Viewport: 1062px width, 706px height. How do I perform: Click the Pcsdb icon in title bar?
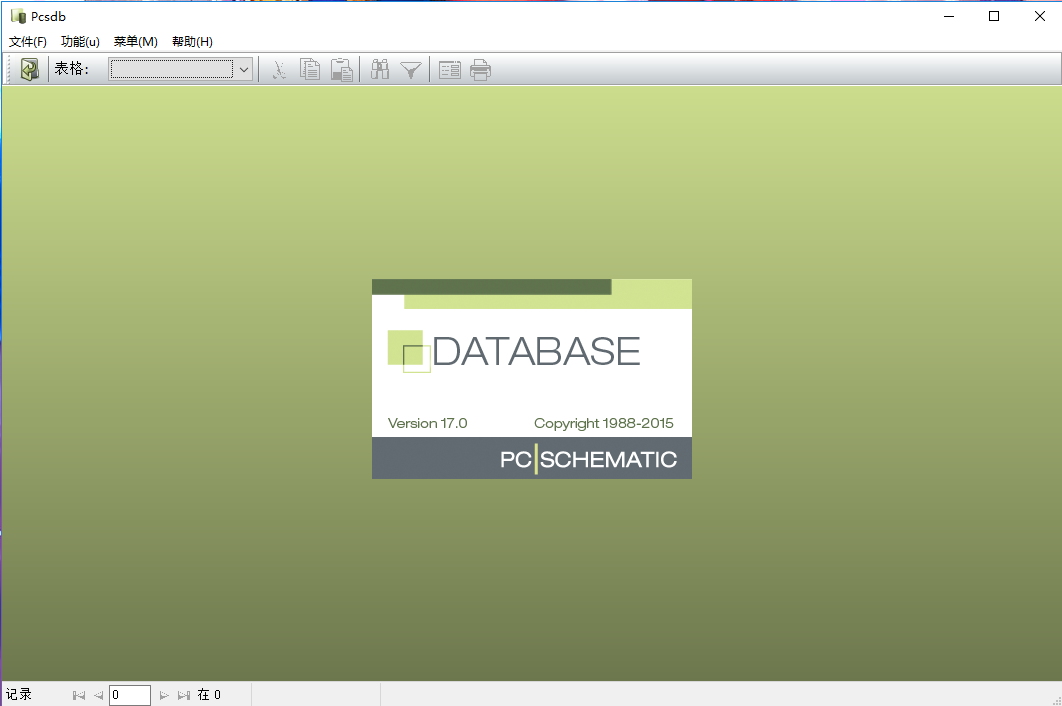(x=18, y=16)
